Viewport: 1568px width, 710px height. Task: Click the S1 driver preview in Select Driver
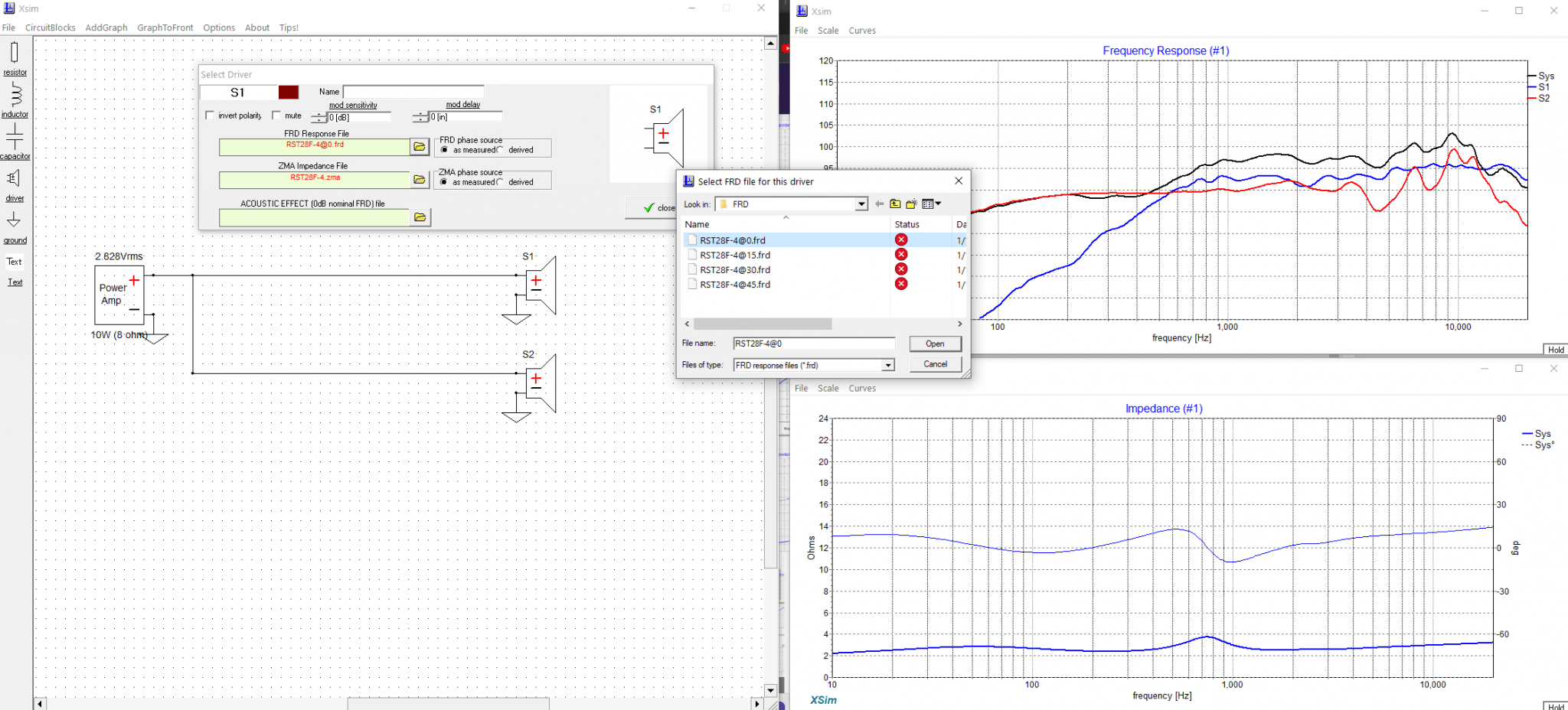[x=665, y=138]
